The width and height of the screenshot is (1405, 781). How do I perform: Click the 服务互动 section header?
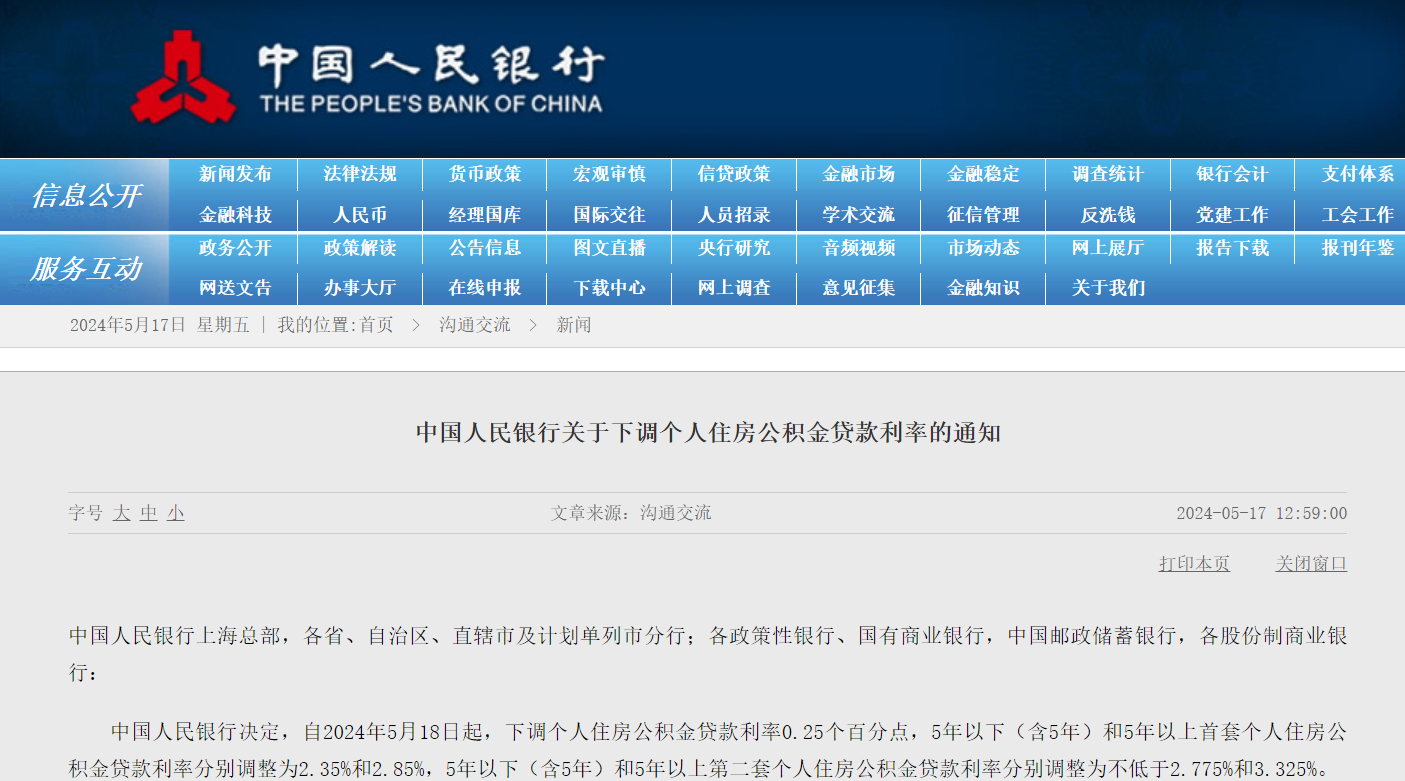pyautogui.click(x=86, y=269)
